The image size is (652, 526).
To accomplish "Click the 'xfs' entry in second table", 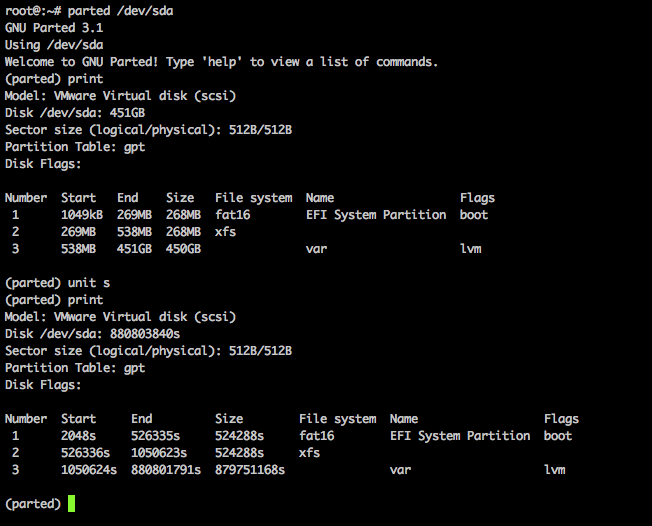I will [309, 453].
